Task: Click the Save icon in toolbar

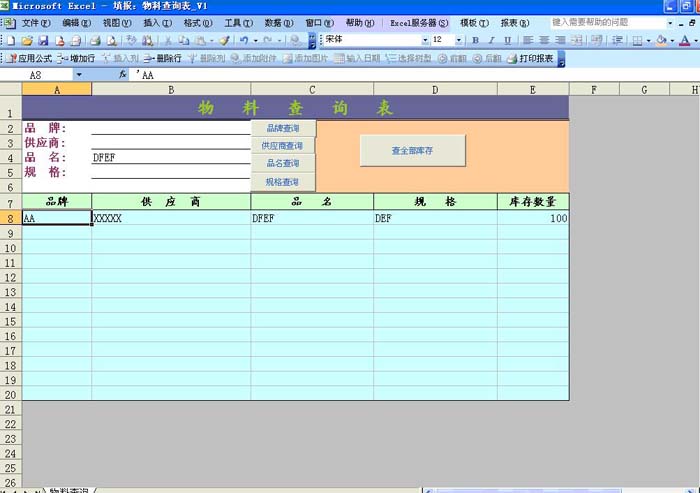Action: pos(44,40)
